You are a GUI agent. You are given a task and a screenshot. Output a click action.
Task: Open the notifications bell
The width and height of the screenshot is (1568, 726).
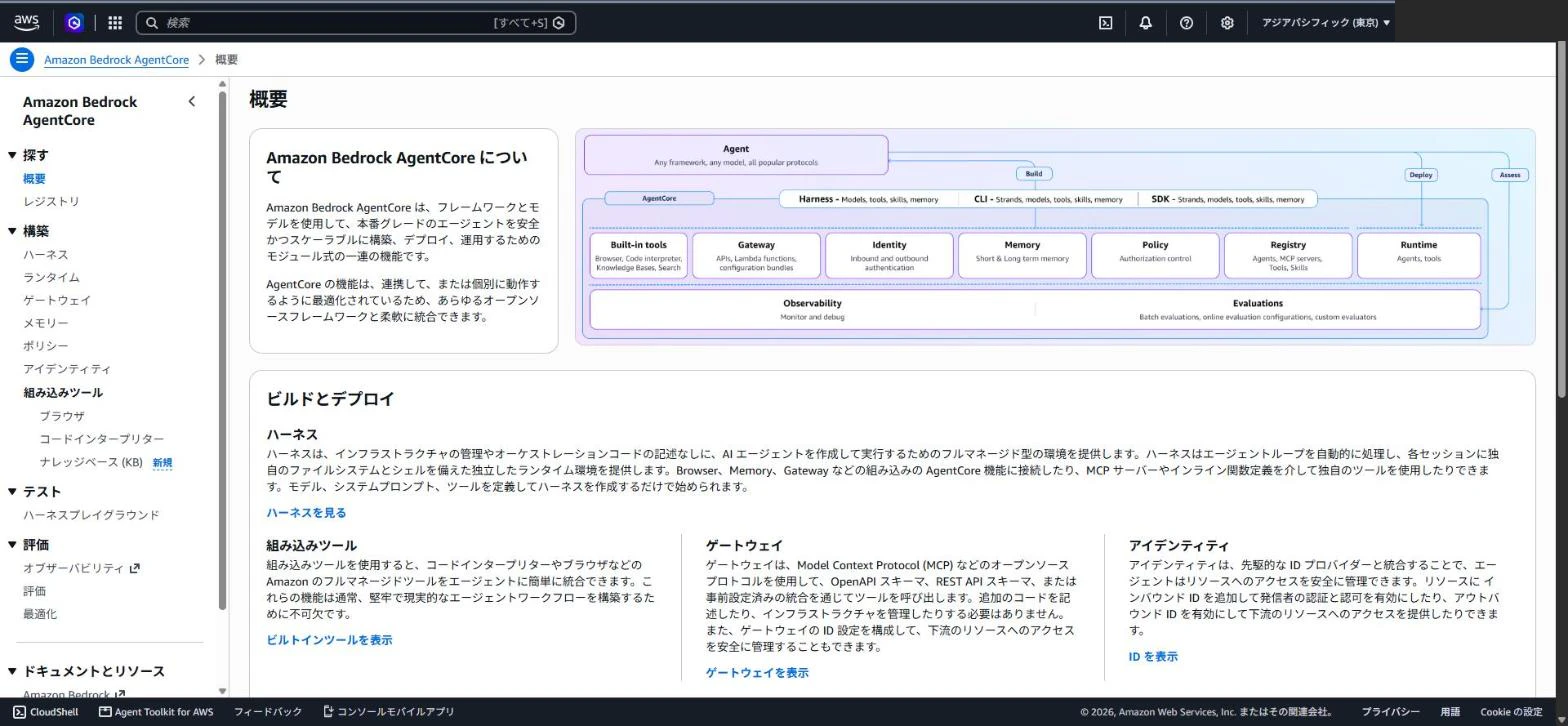[x=1146, y=22]
